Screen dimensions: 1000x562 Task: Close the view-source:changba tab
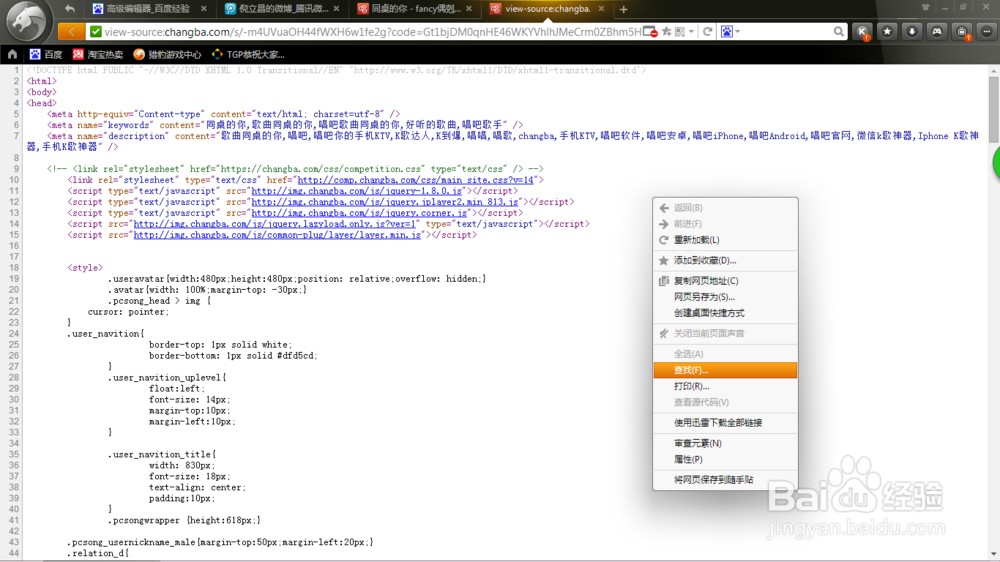(601, 9)
